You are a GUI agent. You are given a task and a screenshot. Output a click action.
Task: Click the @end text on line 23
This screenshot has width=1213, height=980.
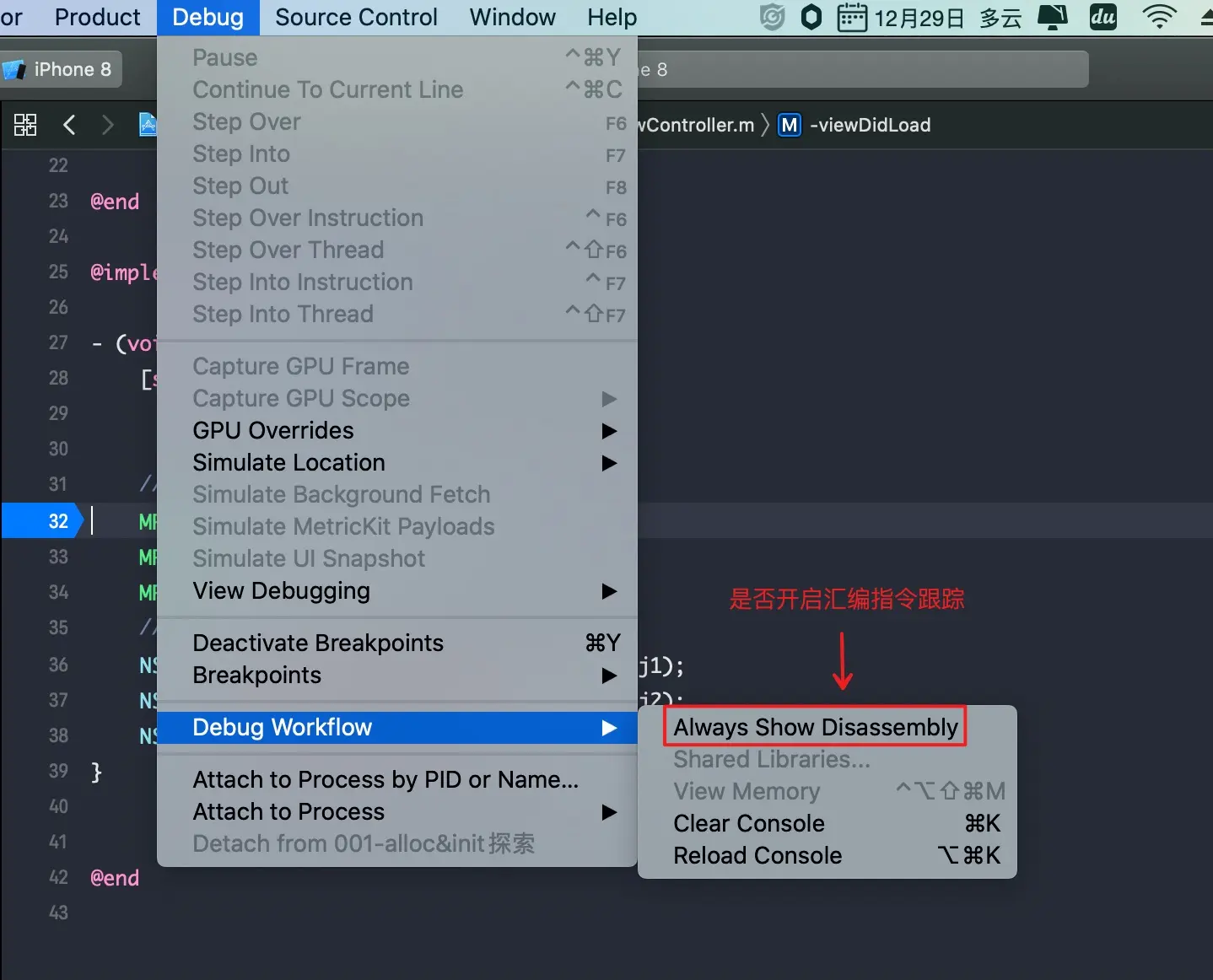pos(115,202)
